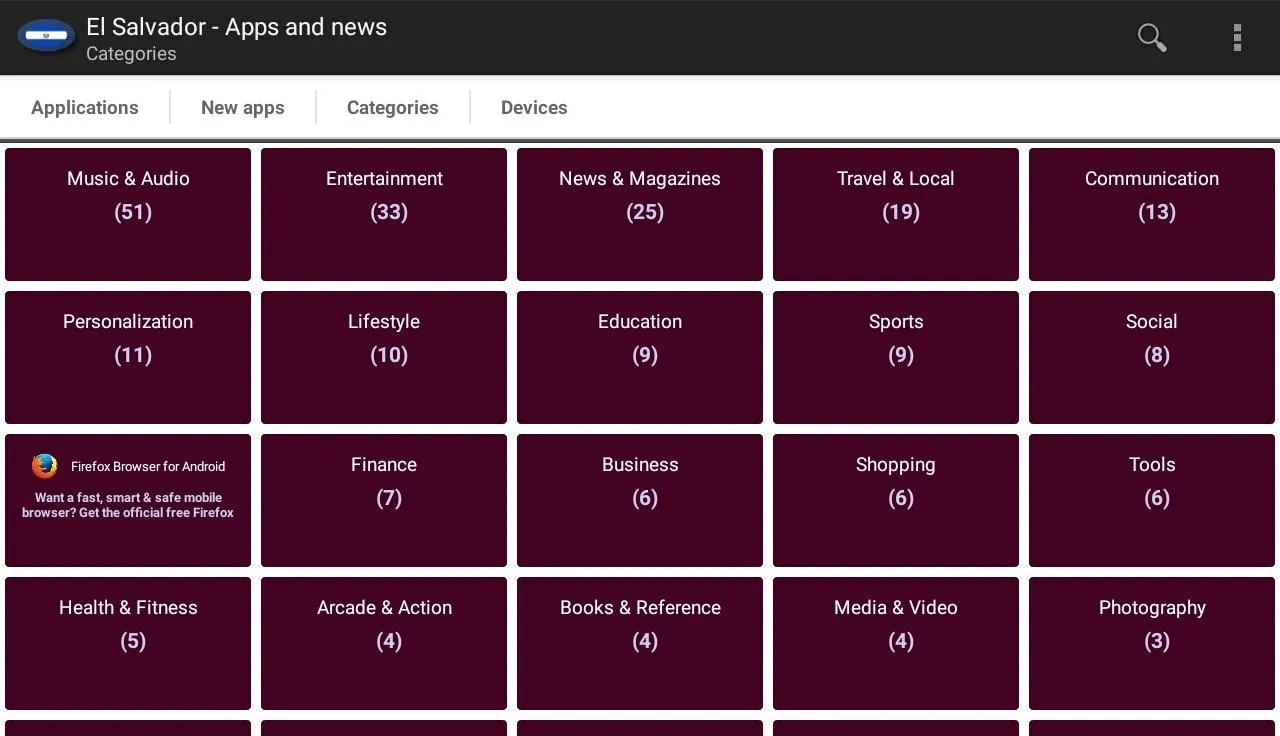Open the Books & Reference category
This screenshot has width=1280, height=736.
pyautogui.click(x=640, y=644)
